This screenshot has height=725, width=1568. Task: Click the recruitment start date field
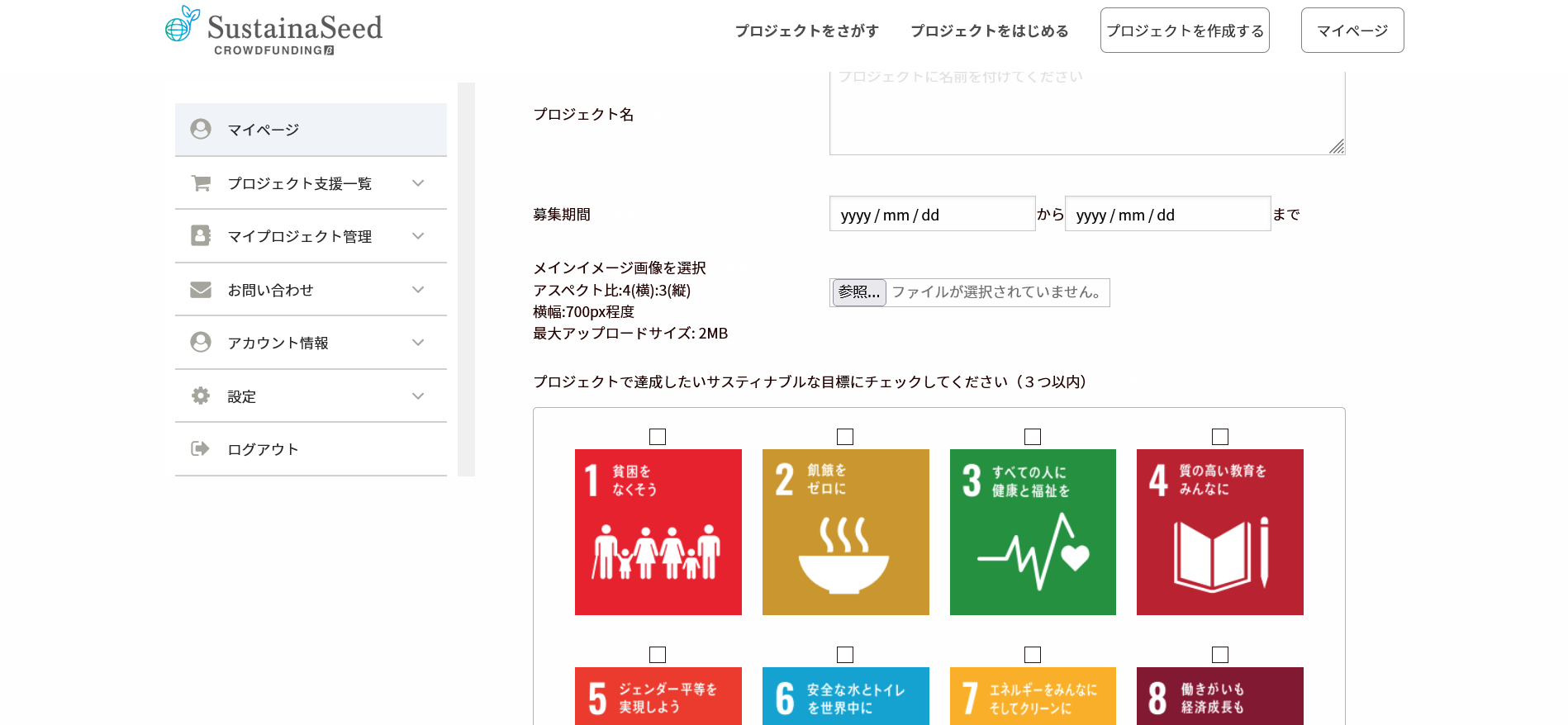tap(932, 214)
